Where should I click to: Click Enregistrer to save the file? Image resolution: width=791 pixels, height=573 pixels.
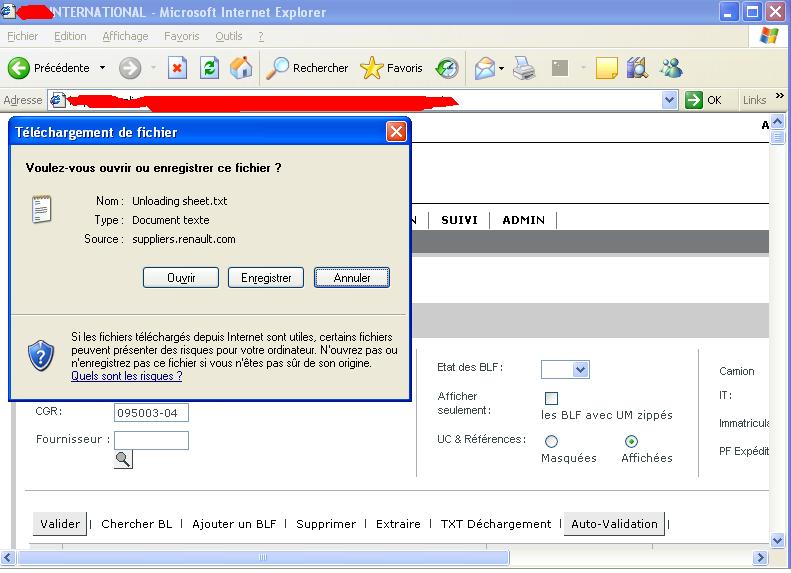[266, 278]
